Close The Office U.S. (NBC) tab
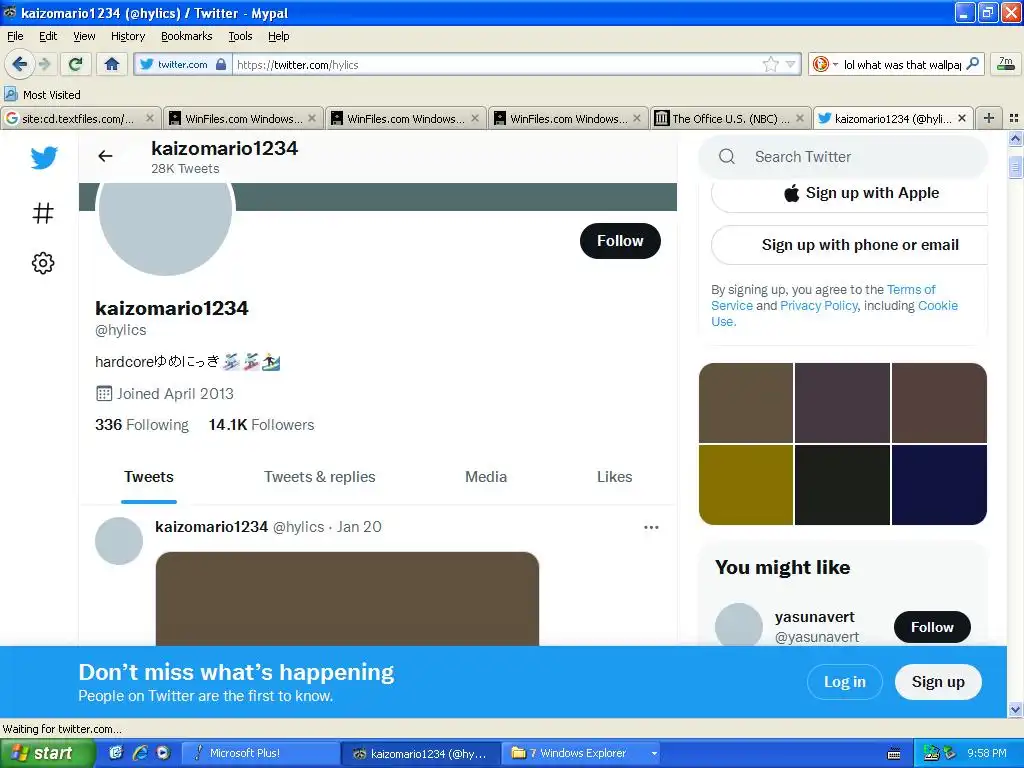 (800, 118)
